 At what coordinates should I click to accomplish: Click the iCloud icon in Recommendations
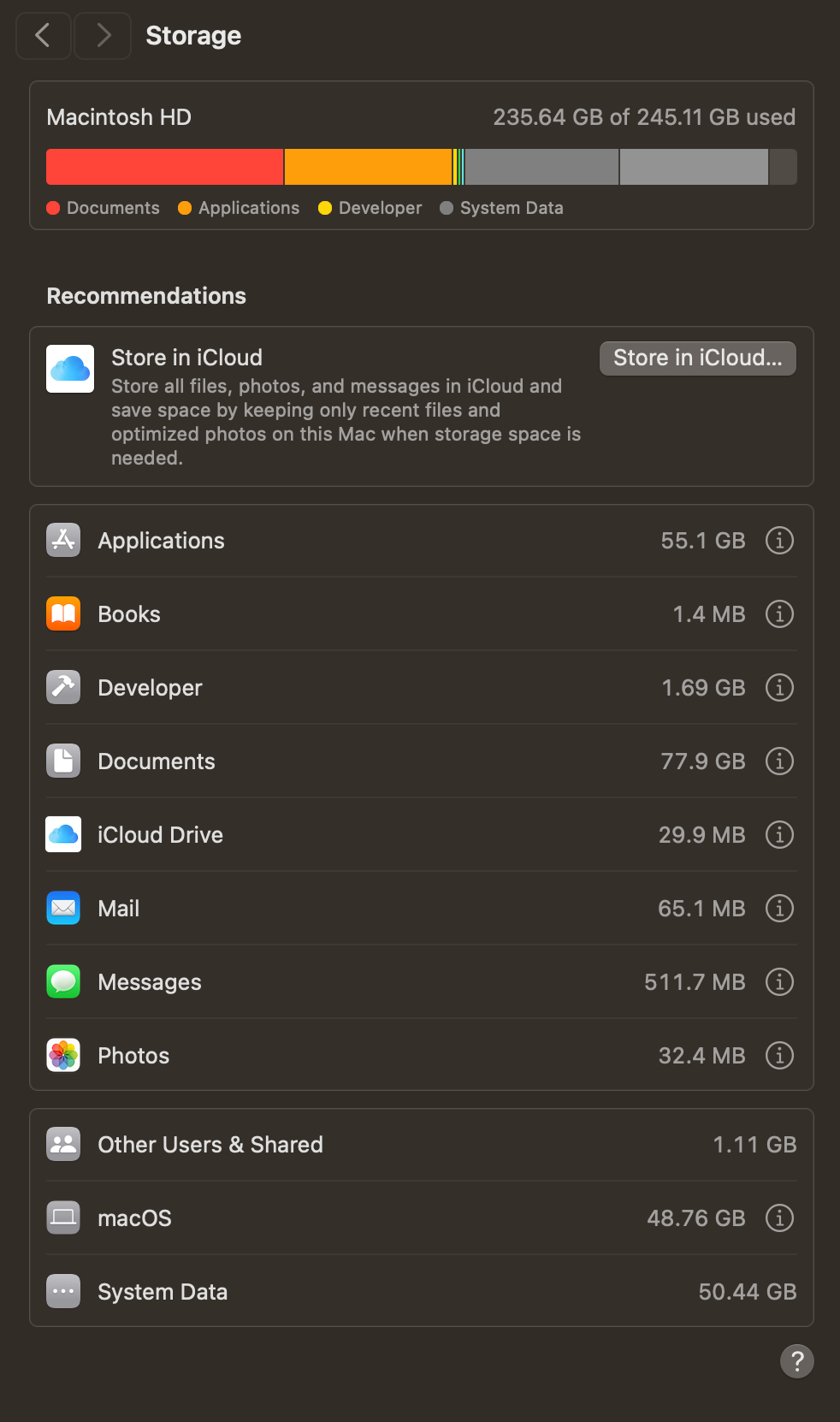pos(70,369)
